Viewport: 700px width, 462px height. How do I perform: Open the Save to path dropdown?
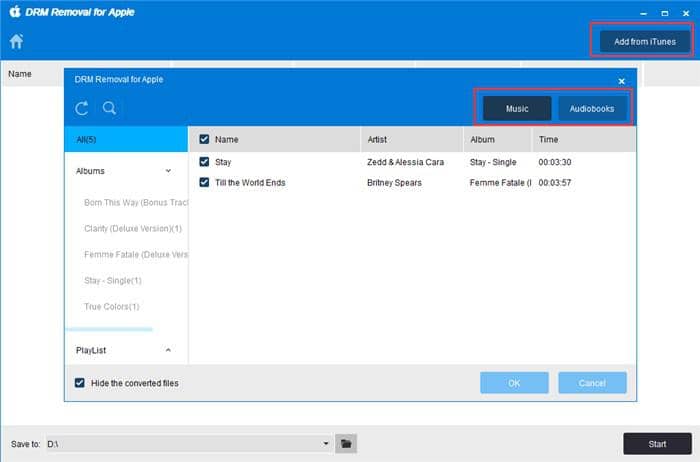click(x=326, y=444)
